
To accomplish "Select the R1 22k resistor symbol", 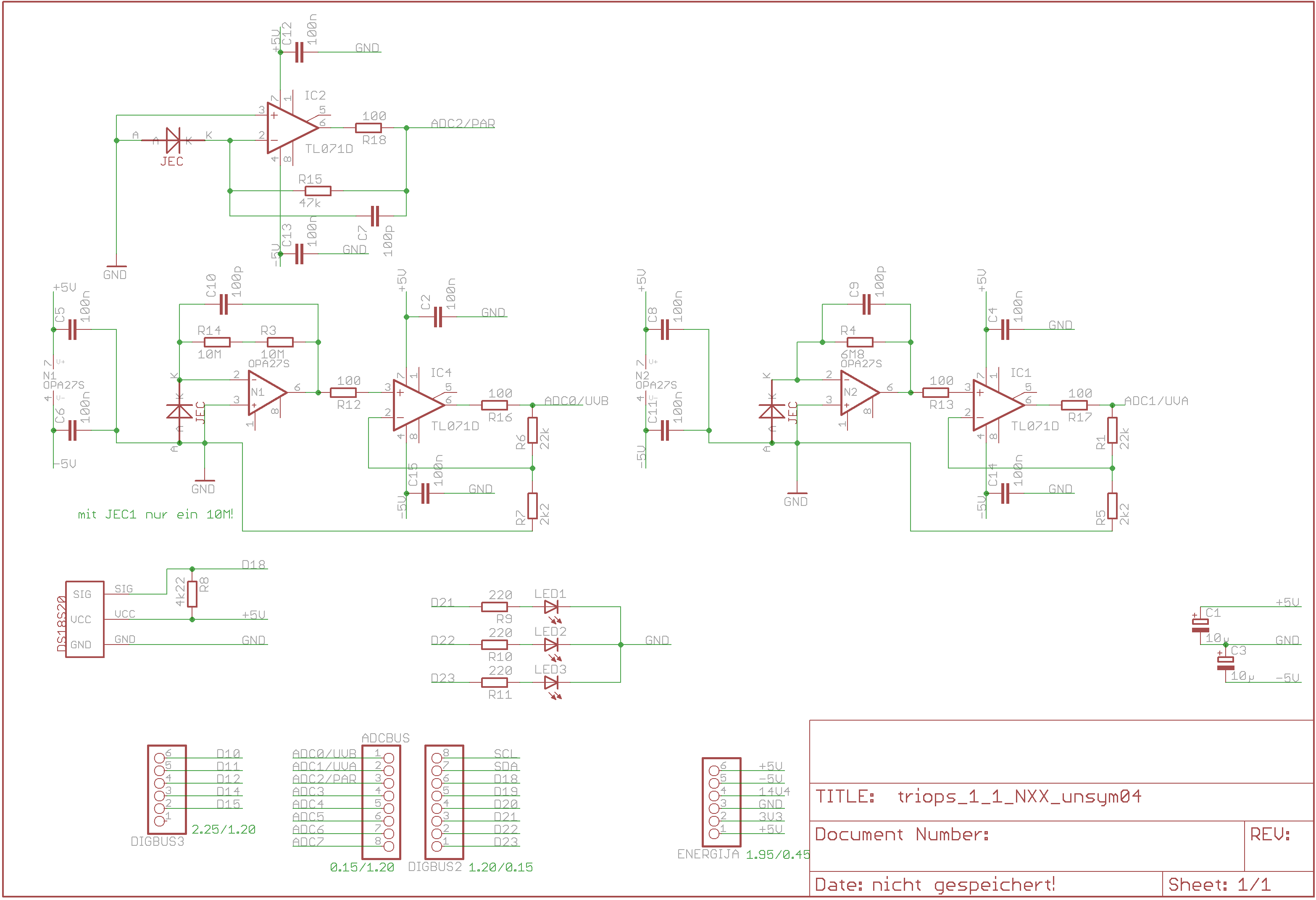I will (x=1112, y=430).
